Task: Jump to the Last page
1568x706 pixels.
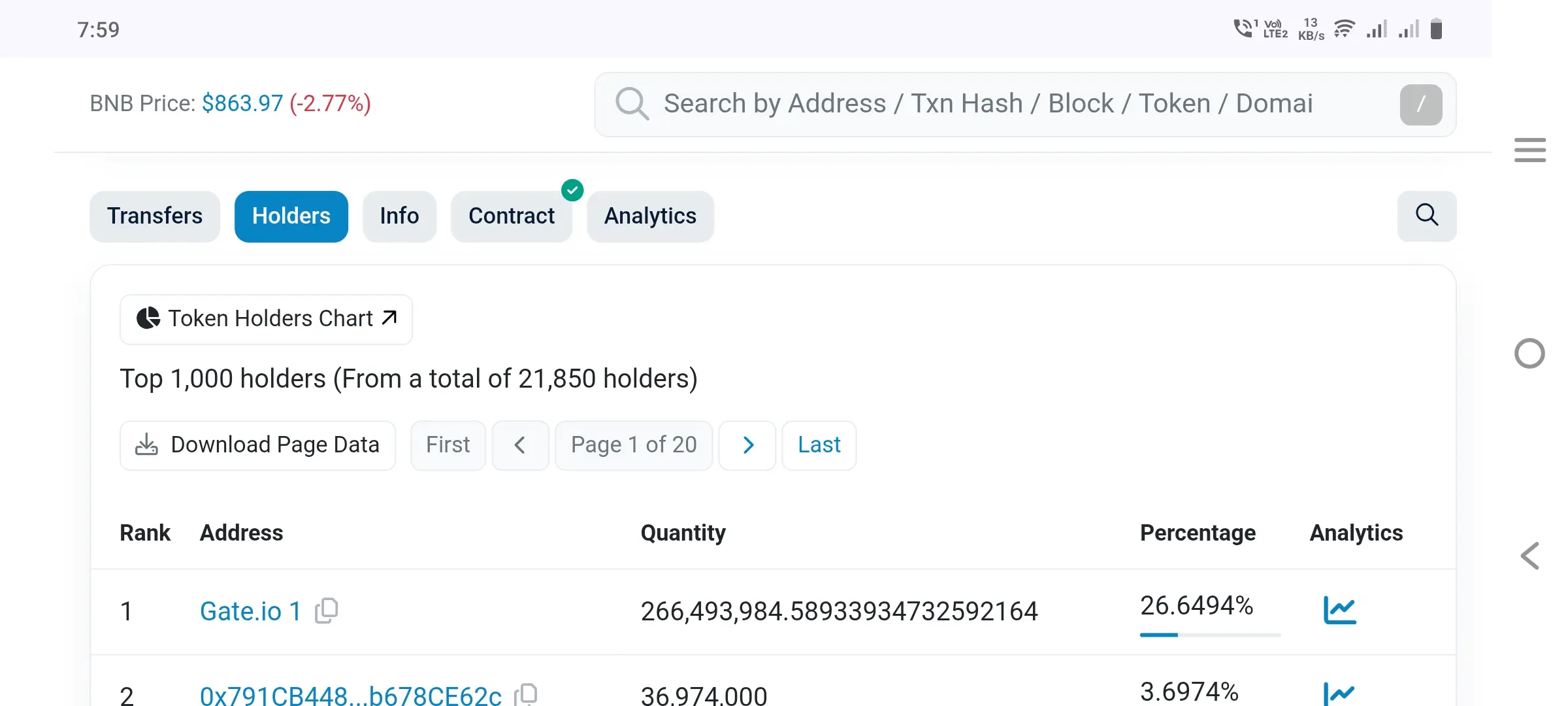Action: click(819, 445)
